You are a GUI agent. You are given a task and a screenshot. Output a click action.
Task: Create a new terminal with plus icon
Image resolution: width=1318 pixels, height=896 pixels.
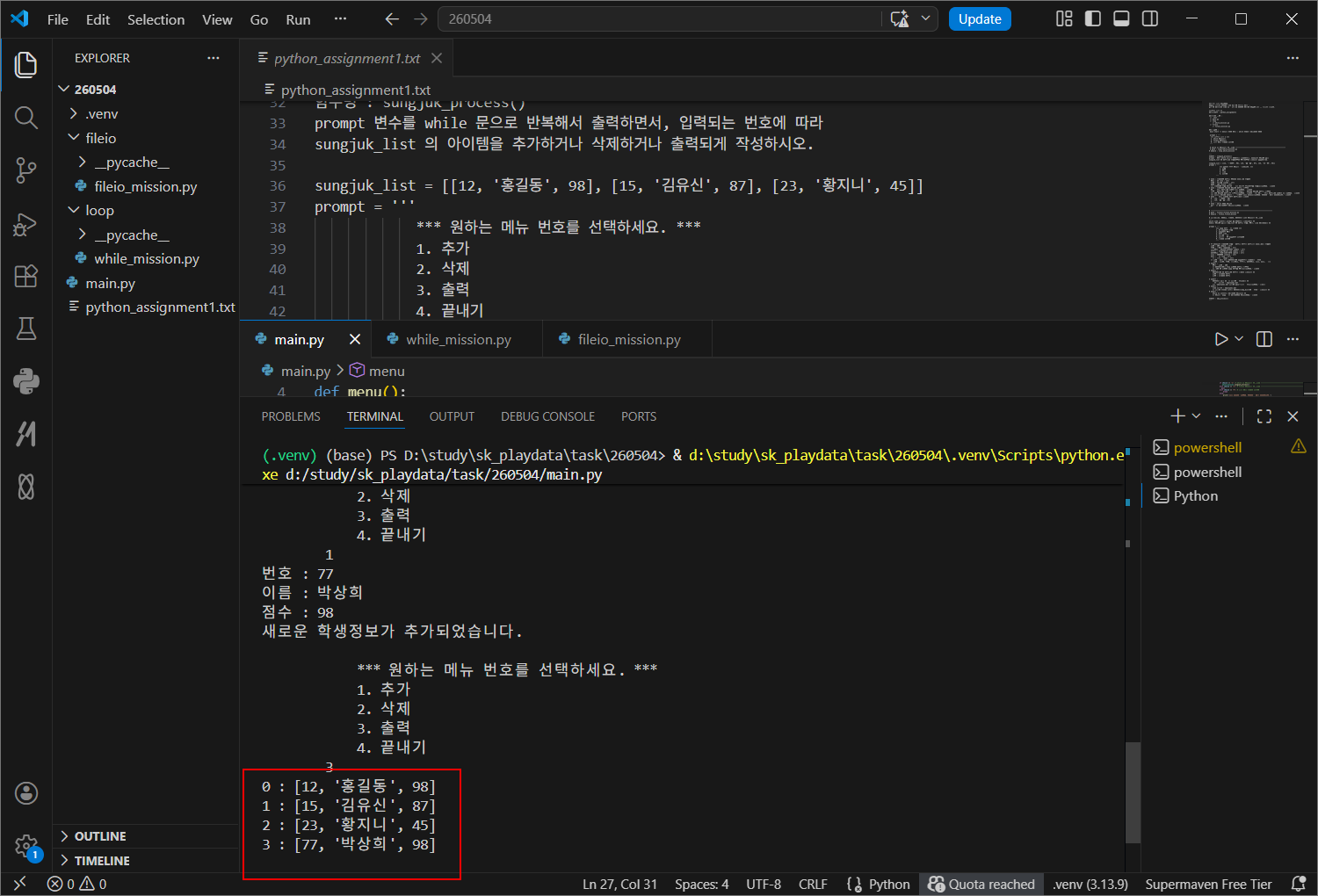click(1178, 416)
